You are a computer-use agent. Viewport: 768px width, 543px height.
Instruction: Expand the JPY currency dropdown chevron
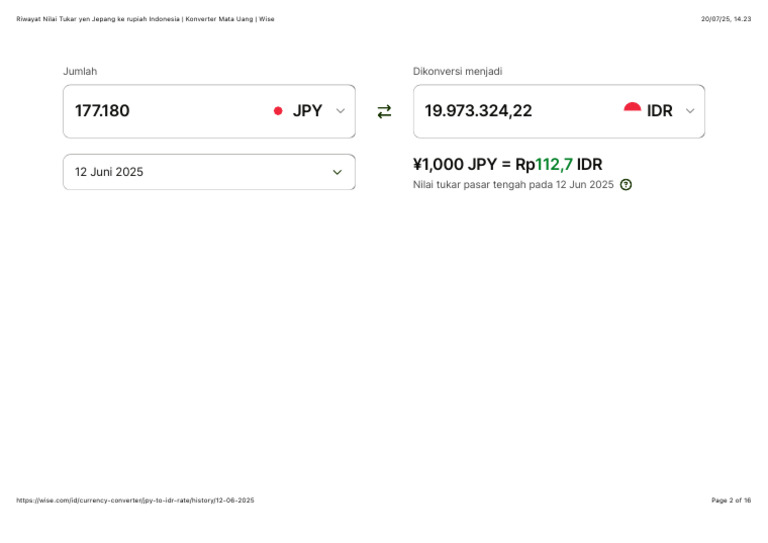pos(340,111)
